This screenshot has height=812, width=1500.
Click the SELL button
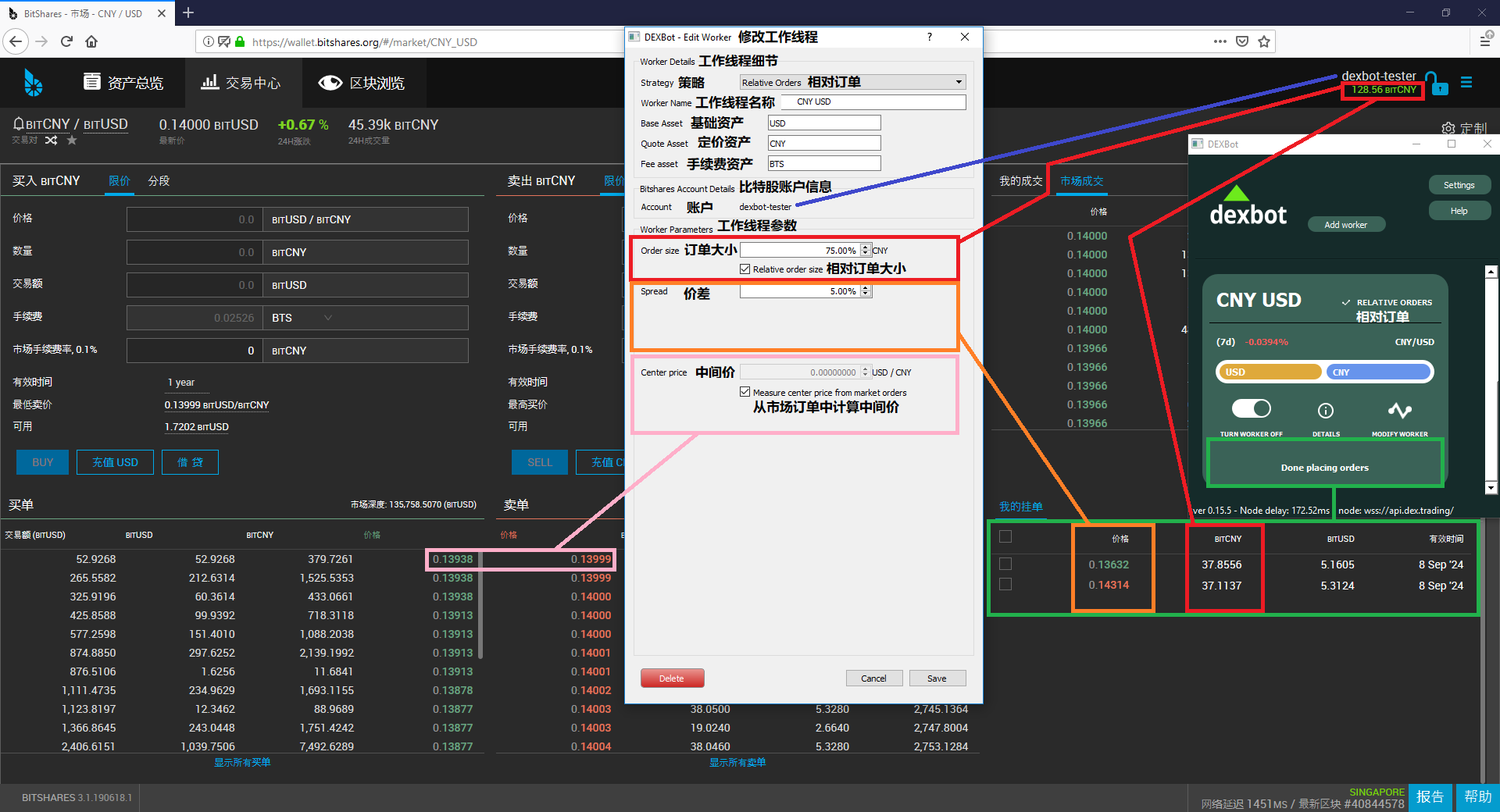[540, 462]
